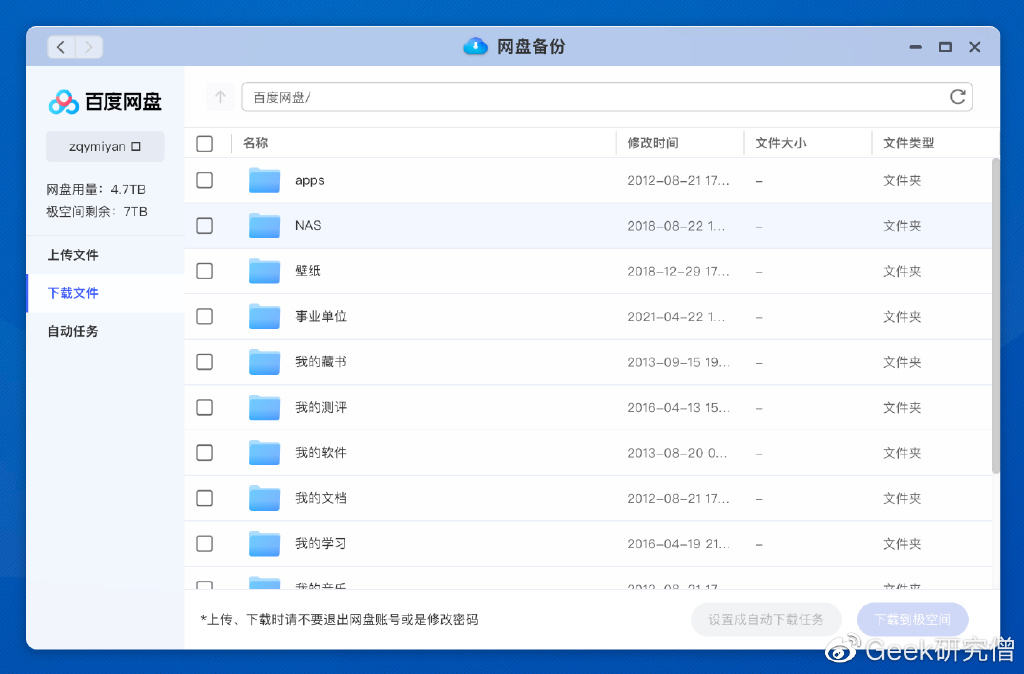Tick the 我的藏书 folder checkbox
Screen dimensions: 1024x674
[x=204, y=362]
